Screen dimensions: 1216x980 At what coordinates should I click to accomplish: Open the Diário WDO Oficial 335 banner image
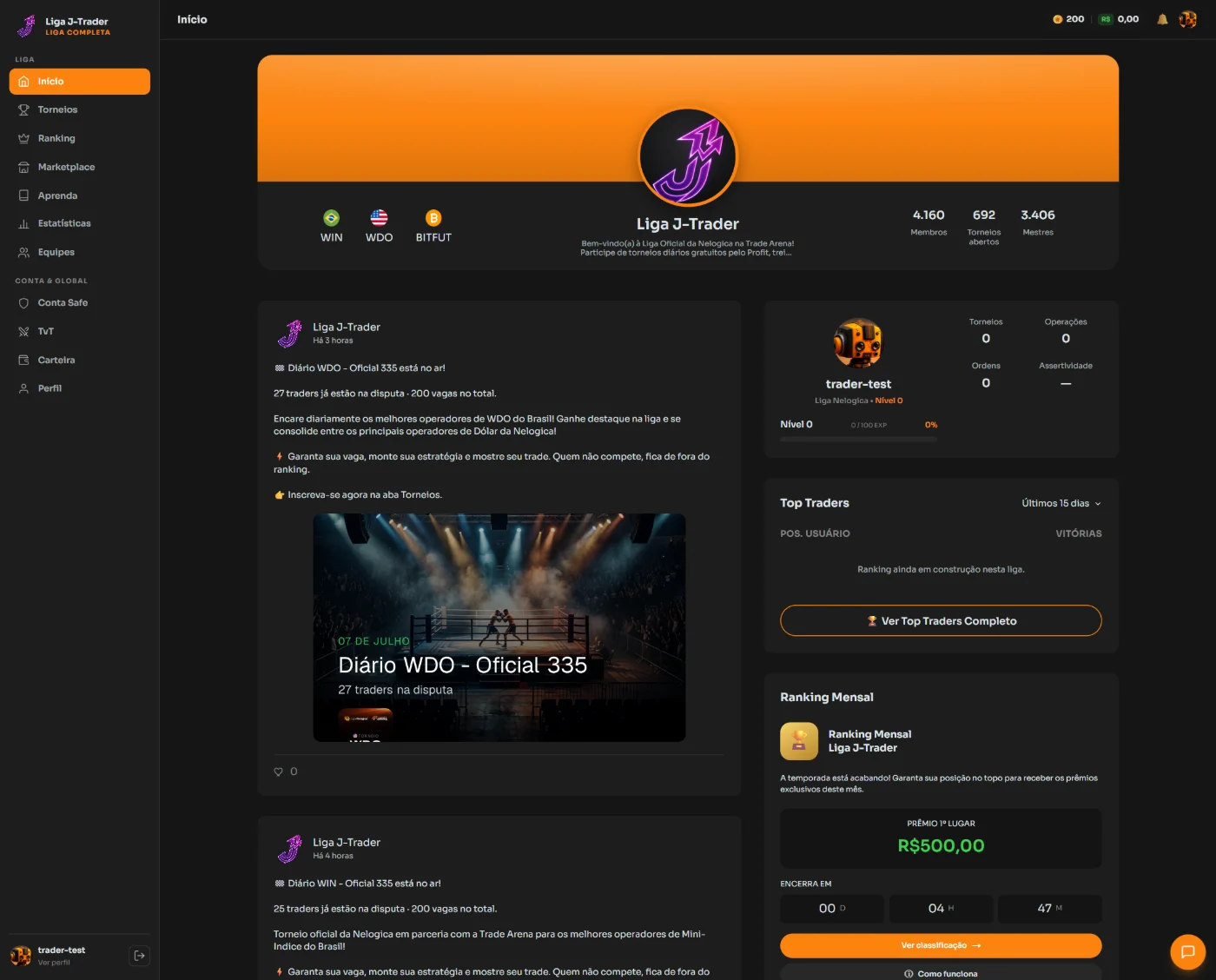pos(499,627)
